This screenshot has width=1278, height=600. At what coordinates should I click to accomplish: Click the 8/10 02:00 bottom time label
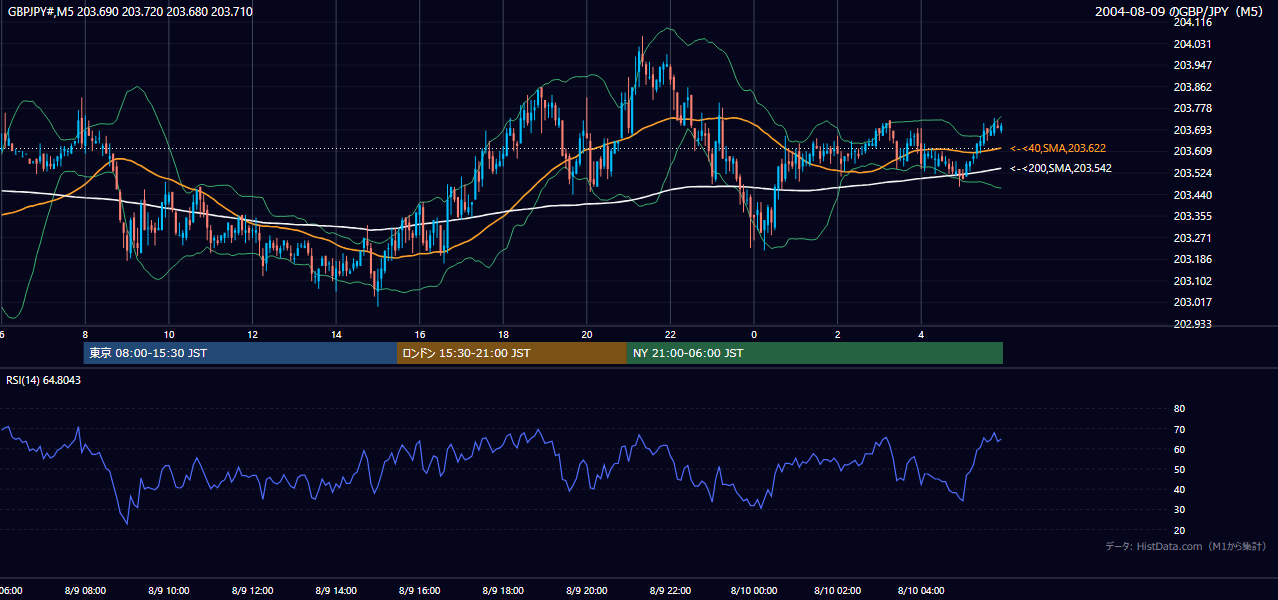tap(838, 591)
